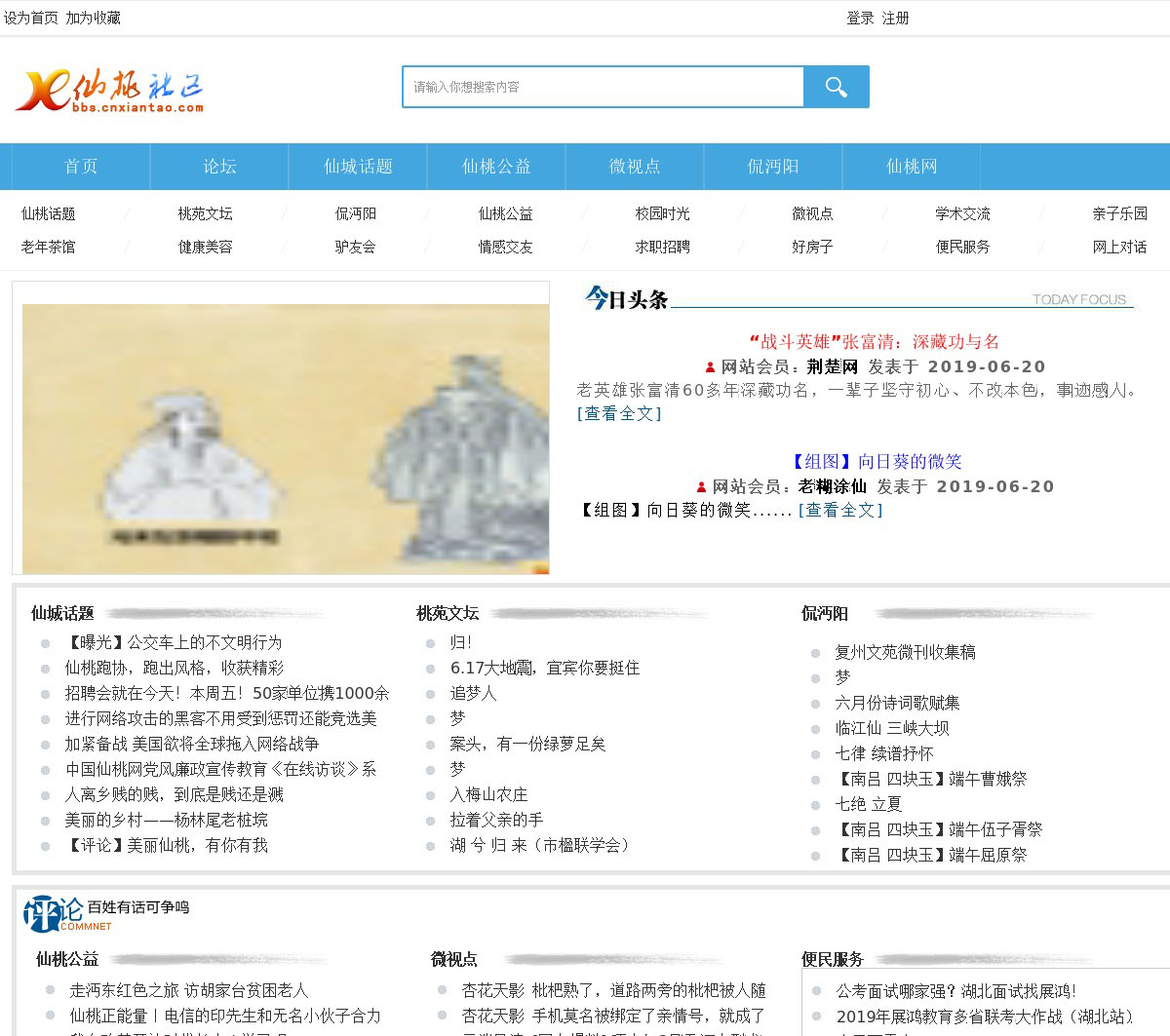Open post 入梅山农庄
The height and width of the screenshot is (1036, 1170).
pos(488,795)
